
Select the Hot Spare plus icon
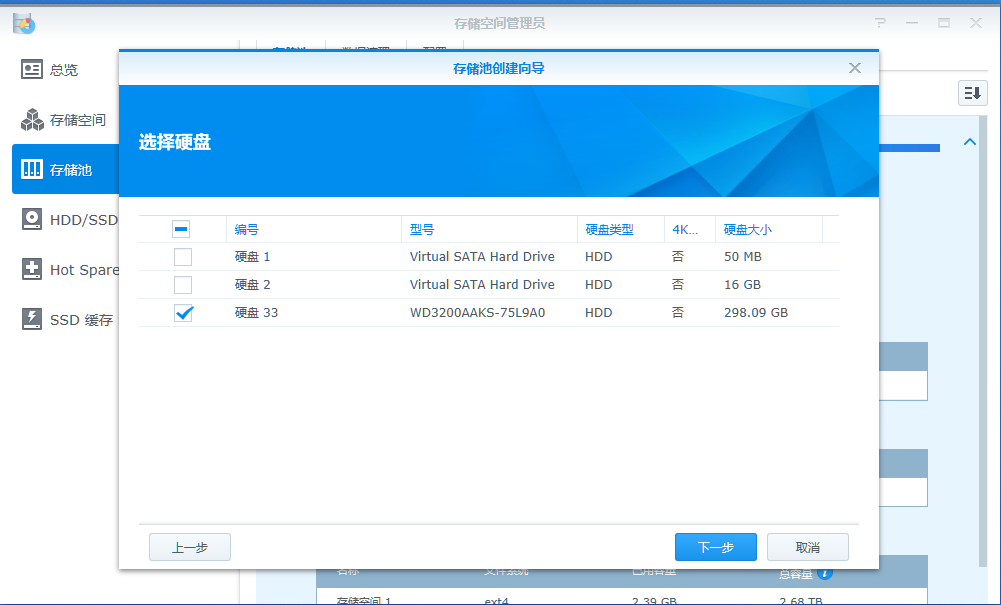pos(31,269)
